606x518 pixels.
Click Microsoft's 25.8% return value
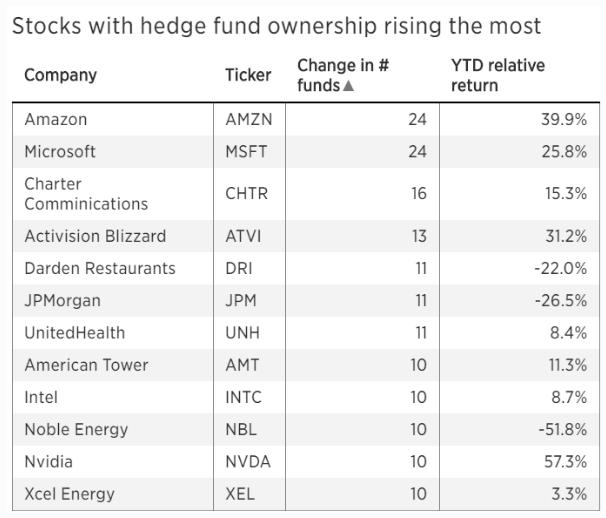tap(565, 152)
